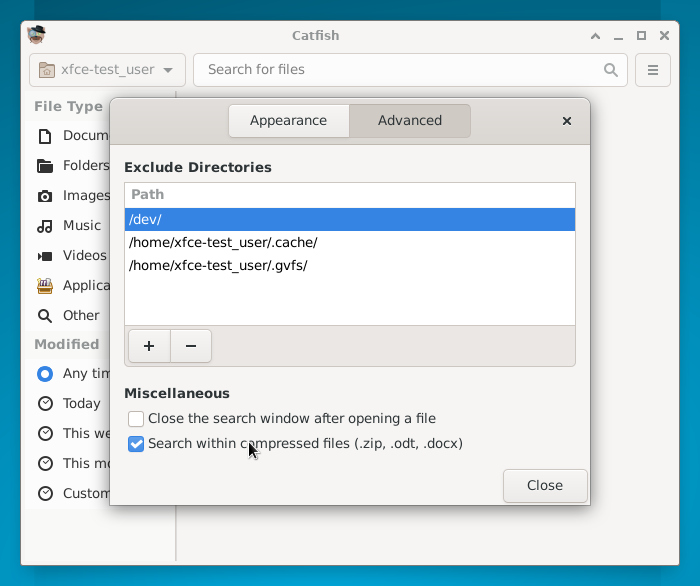Maximize the Catfish window

click(x=641, y=36)
